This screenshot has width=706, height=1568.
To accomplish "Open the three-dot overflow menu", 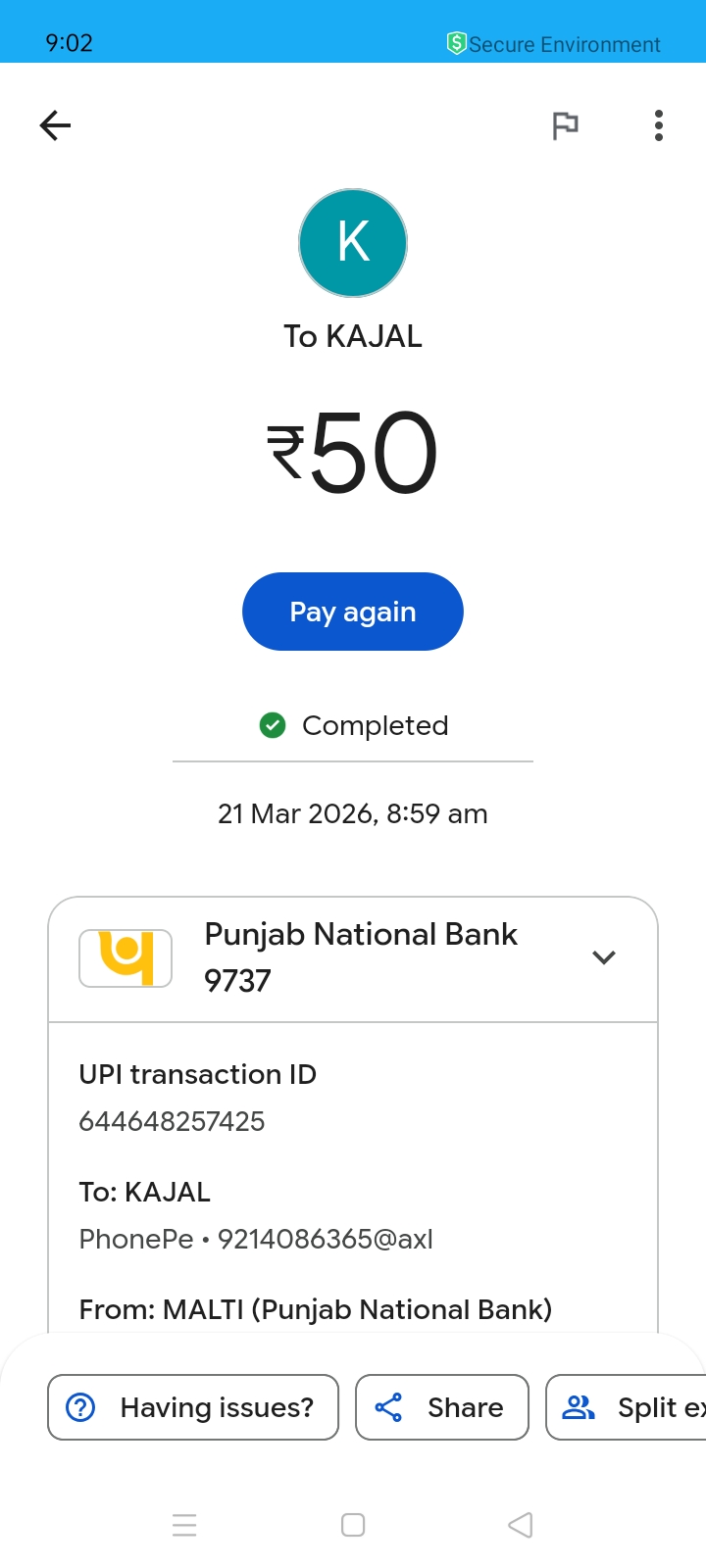I will point(659,125).
